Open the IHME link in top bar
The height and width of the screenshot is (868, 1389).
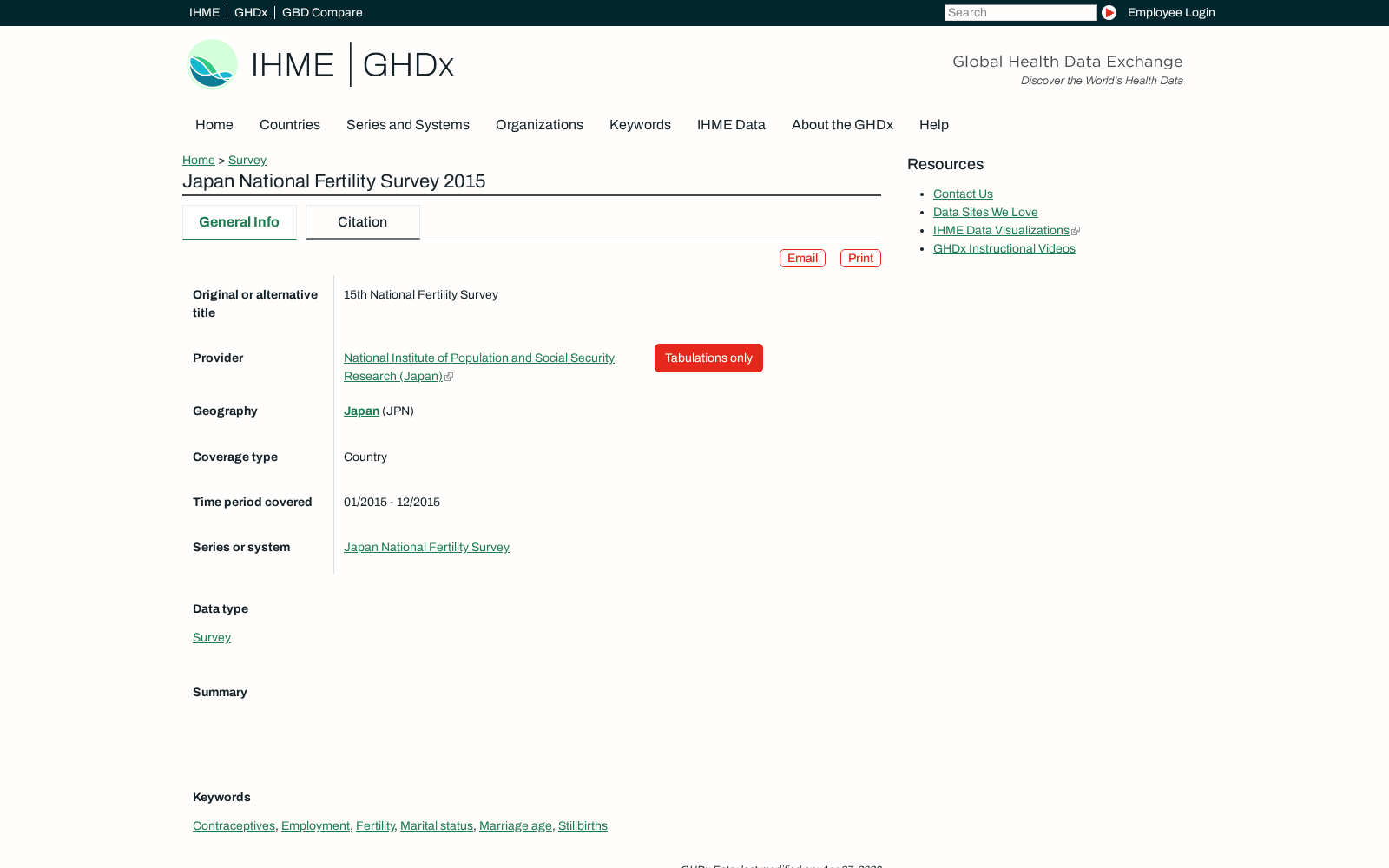pos(204,12)
